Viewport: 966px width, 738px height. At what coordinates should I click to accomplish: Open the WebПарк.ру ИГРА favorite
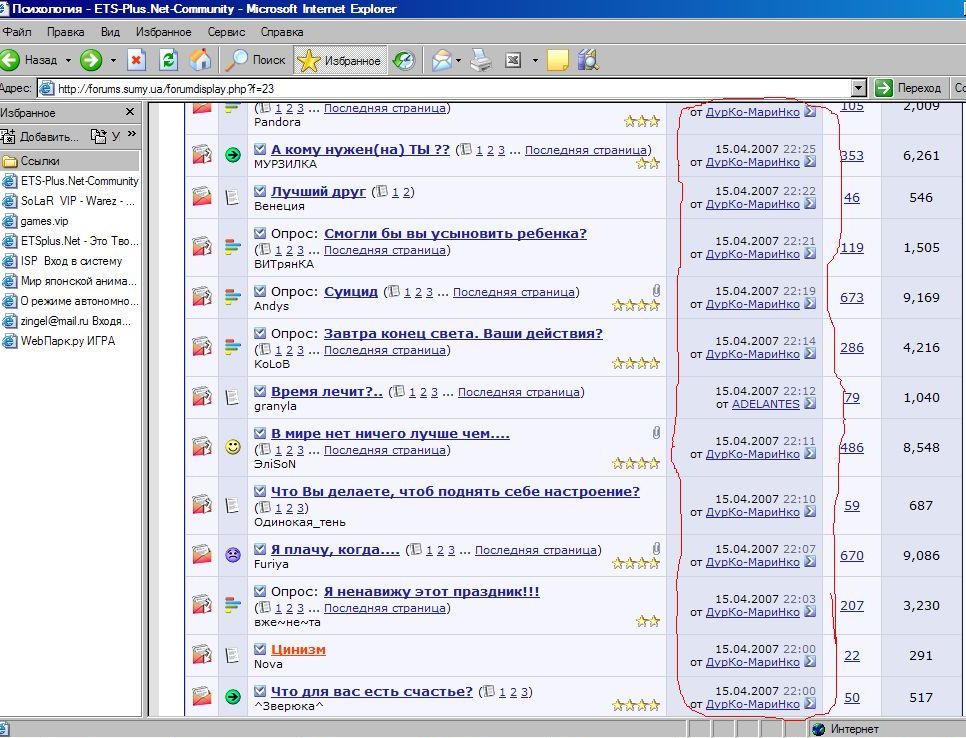pyautogui.click(x=59, y=341)
